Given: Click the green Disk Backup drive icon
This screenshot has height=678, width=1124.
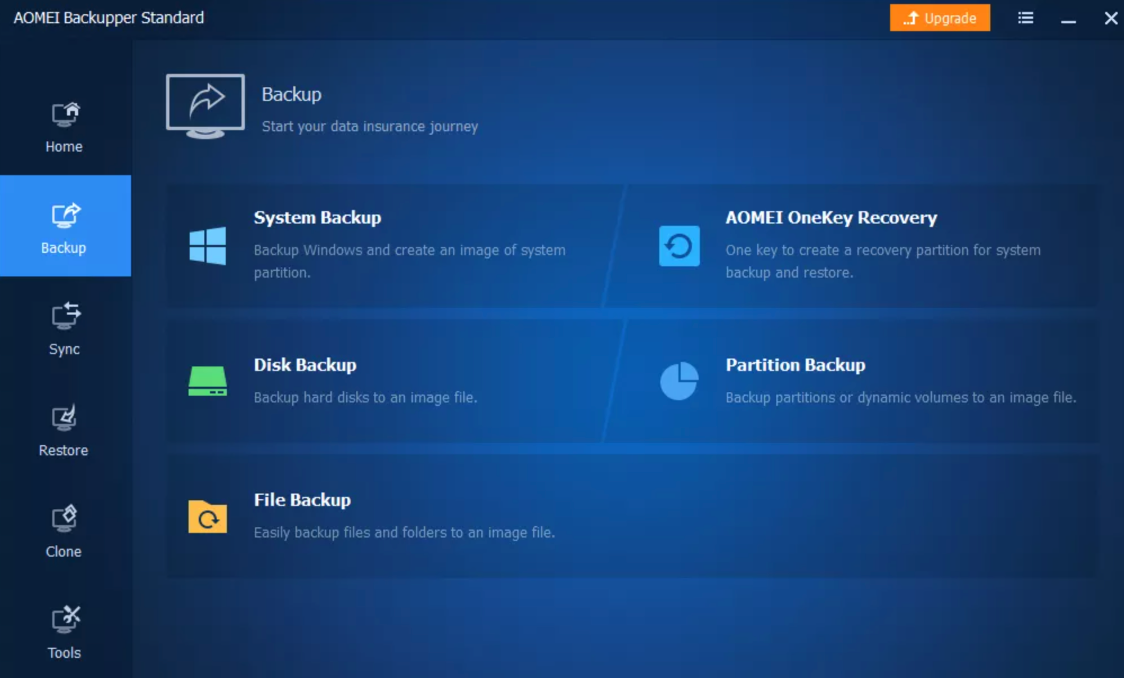Looking at the screenshot, I should [x=208, y=381].
